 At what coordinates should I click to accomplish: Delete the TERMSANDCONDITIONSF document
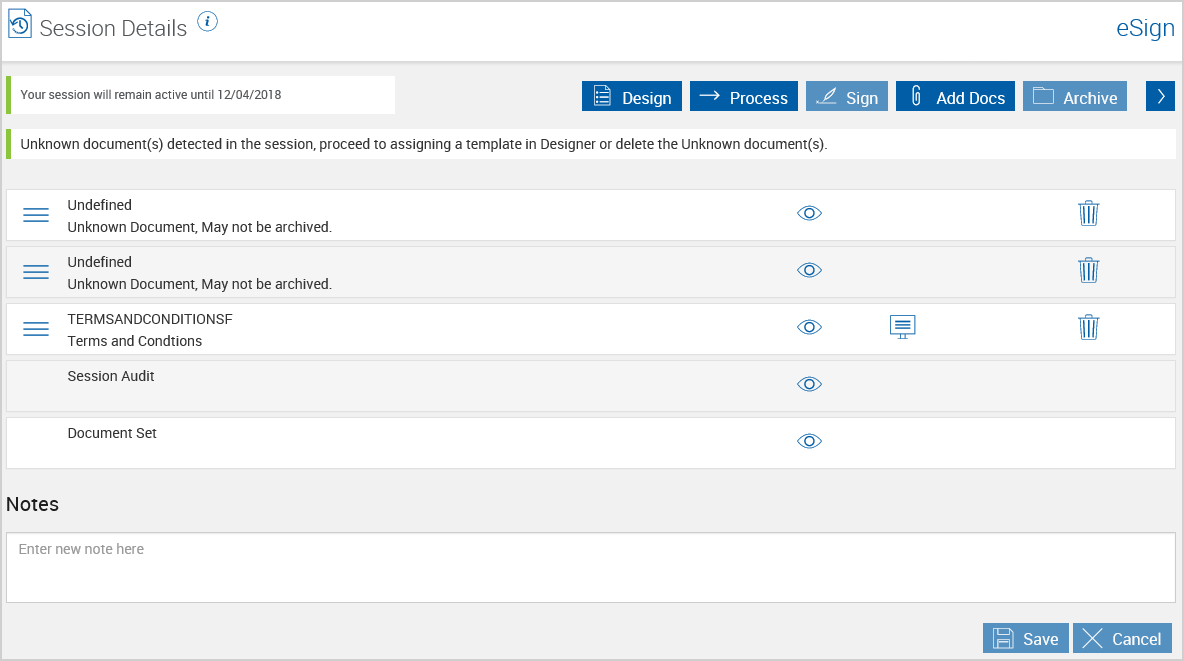click(x=1089, y=327)
